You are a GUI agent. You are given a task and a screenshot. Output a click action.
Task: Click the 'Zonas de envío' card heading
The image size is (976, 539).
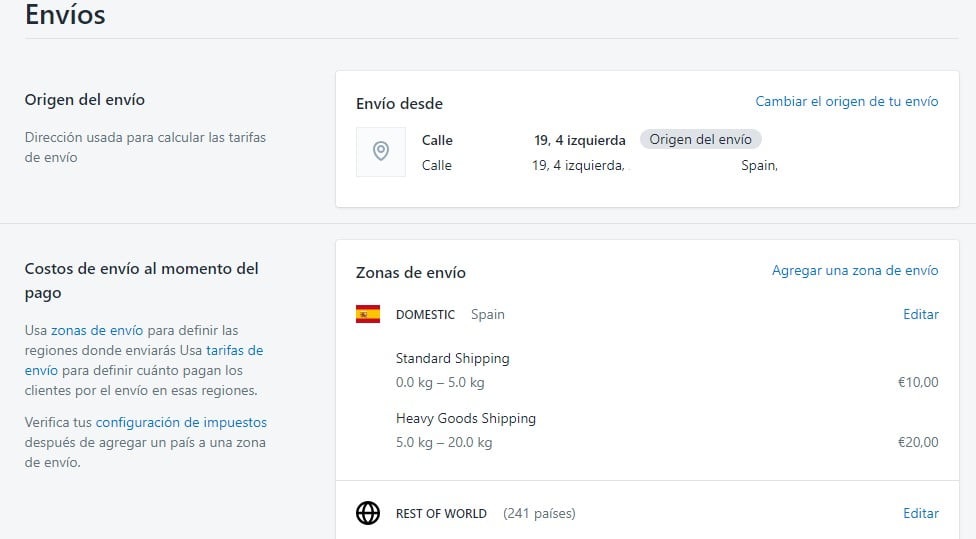click(x=410, y=272)
